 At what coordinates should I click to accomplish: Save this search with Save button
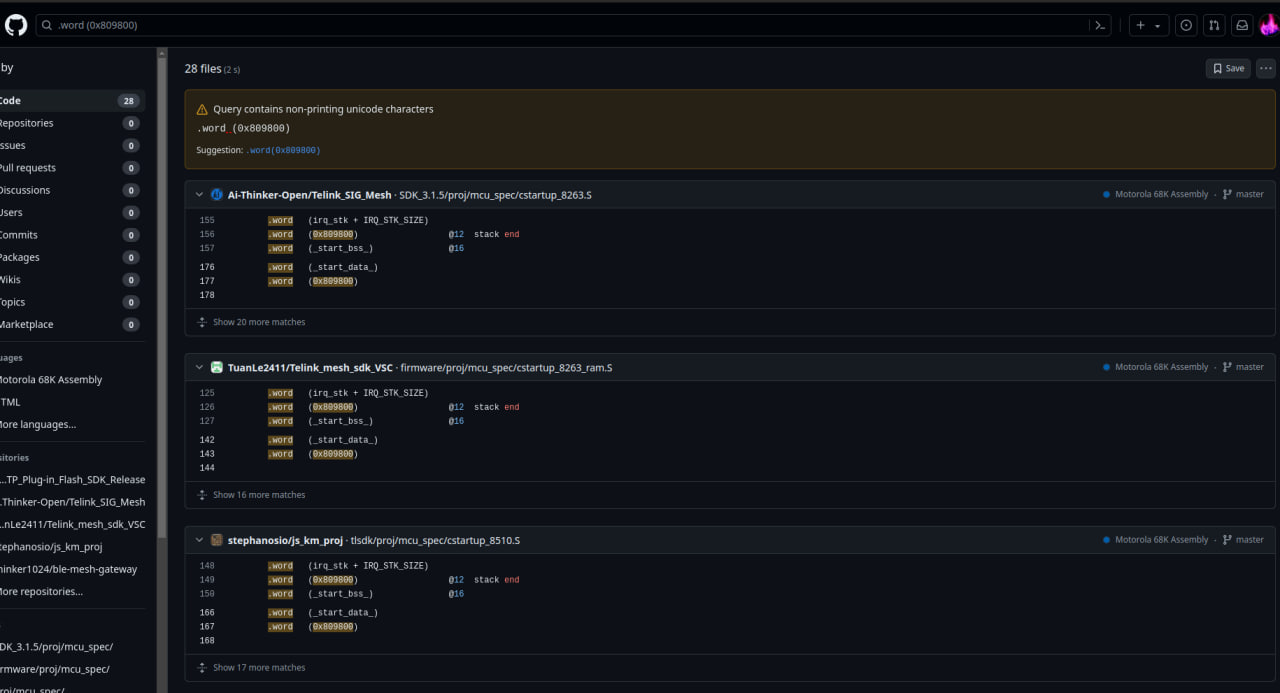click(1227, 68)
